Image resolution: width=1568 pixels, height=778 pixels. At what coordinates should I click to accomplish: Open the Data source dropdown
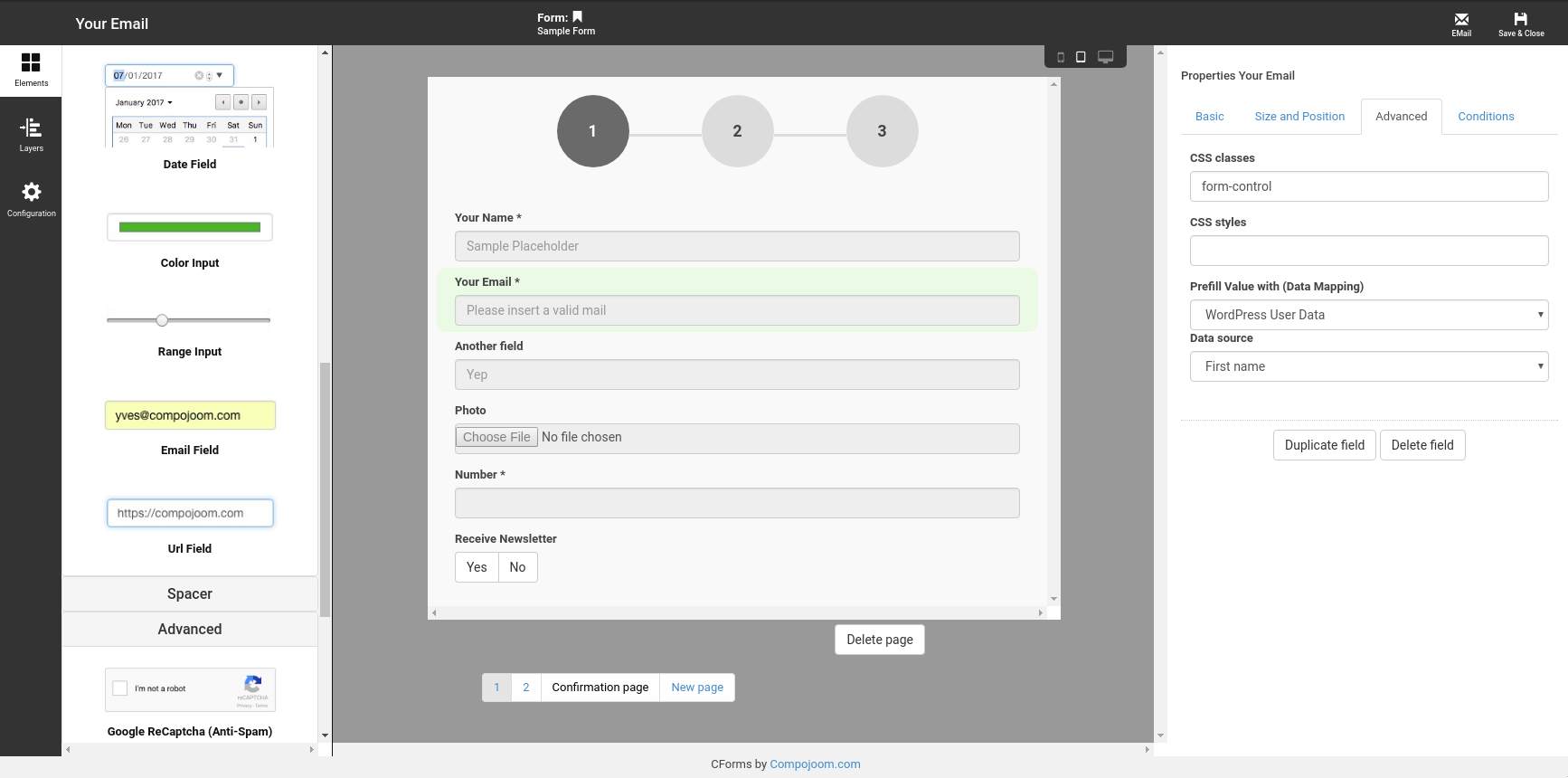coord(1369,366)
